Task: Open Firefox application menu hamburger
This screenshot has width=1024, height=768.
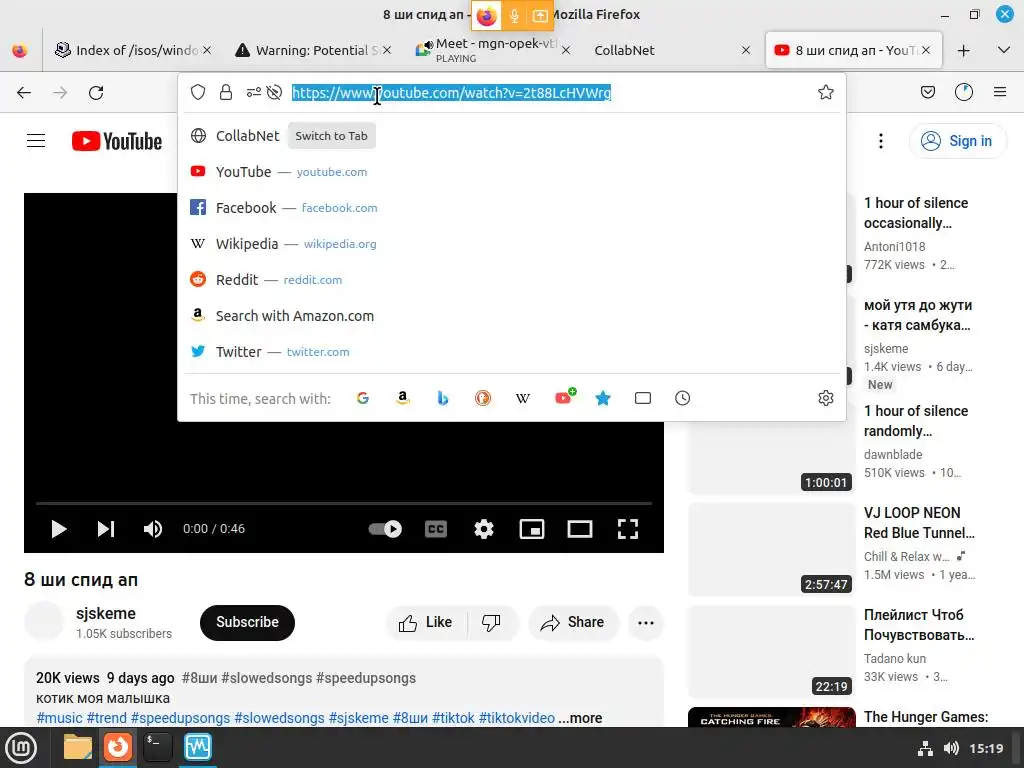Action: tap(1000, 93)
